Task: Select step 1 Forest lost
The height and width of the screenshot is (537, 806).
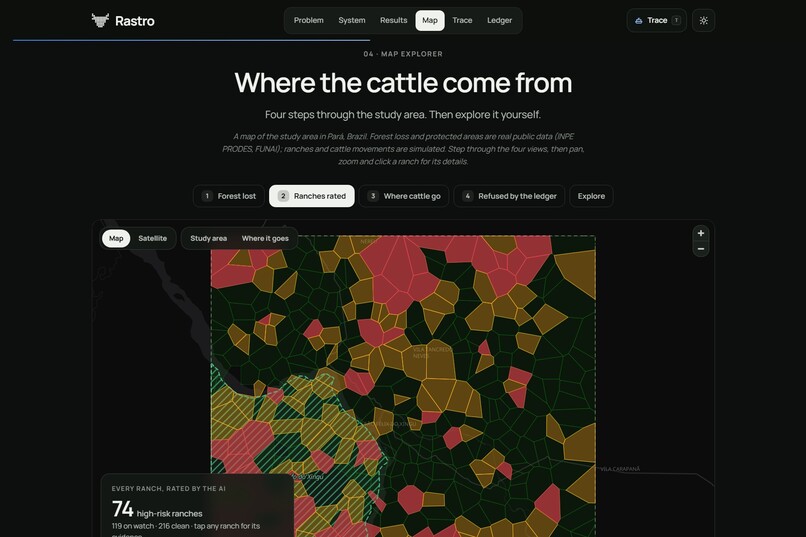Action: pyautogui.click(x=229, y=196)
